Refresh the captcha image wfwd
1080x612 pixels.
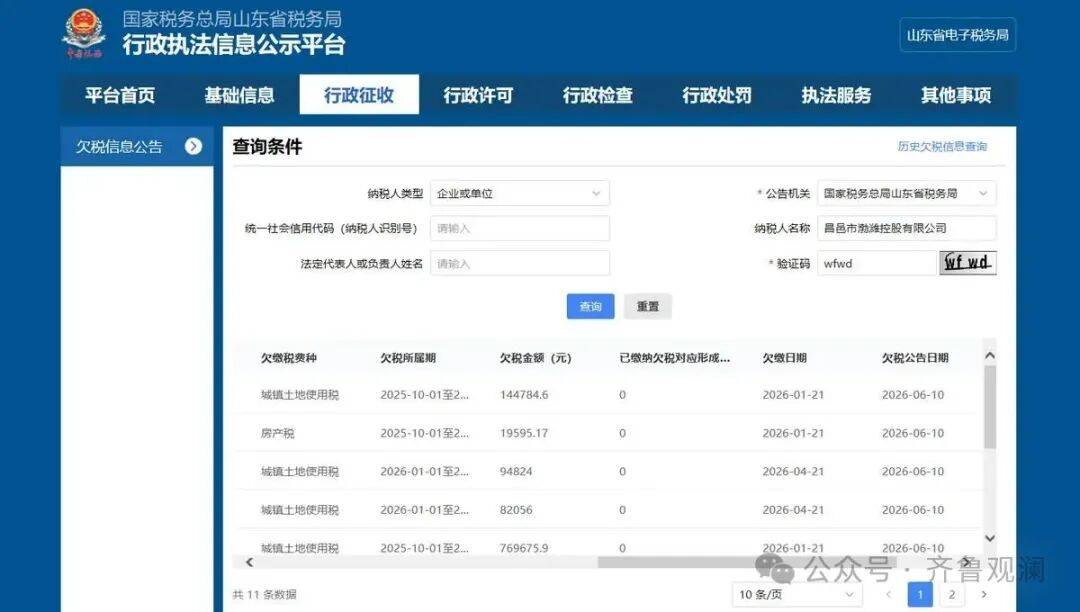(x=968, y=263)
